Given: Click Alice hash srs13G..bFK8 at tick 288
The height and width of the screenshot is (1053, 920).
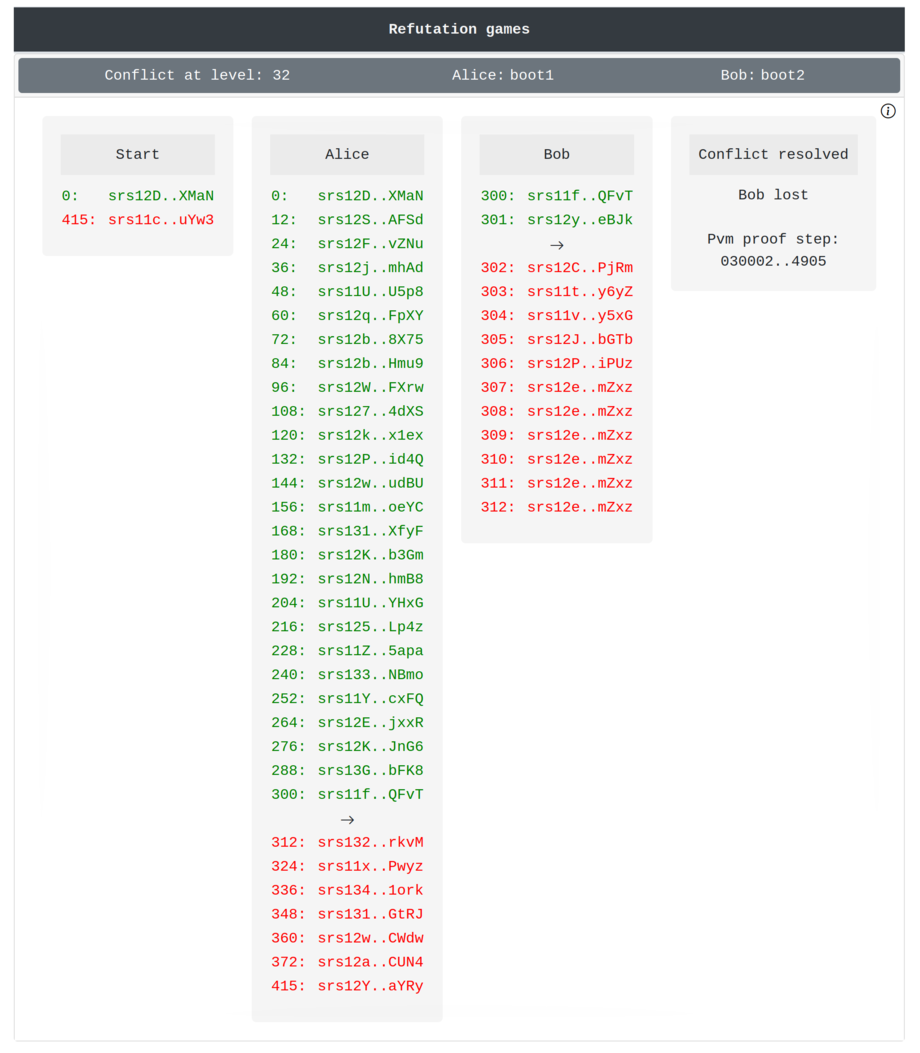Looking at the screenshot, I should coord(370,771).
